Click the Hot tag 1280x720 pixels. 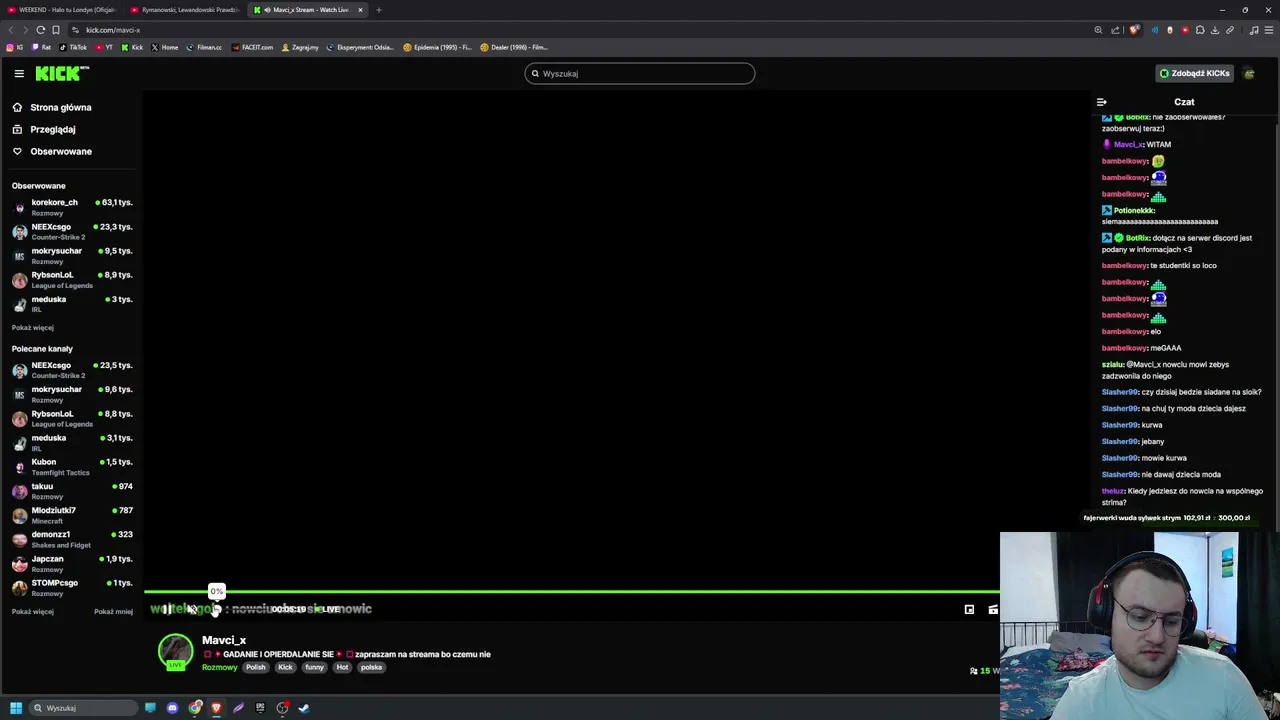click(342, 667)
